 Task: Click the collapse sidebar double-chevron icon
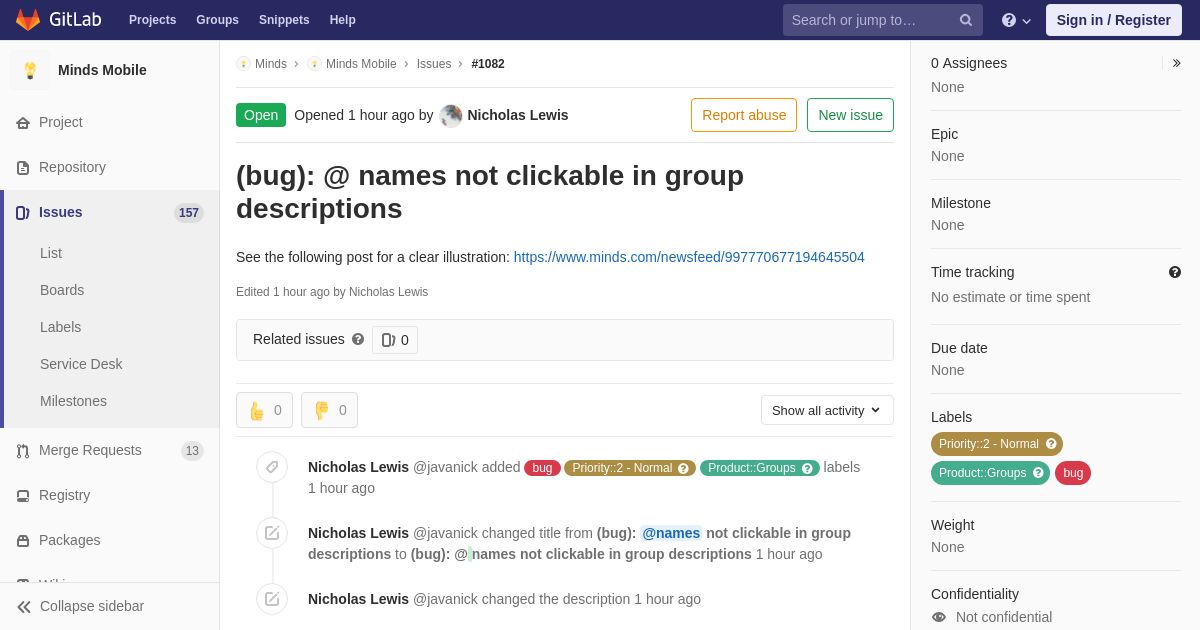pos(24,607)
